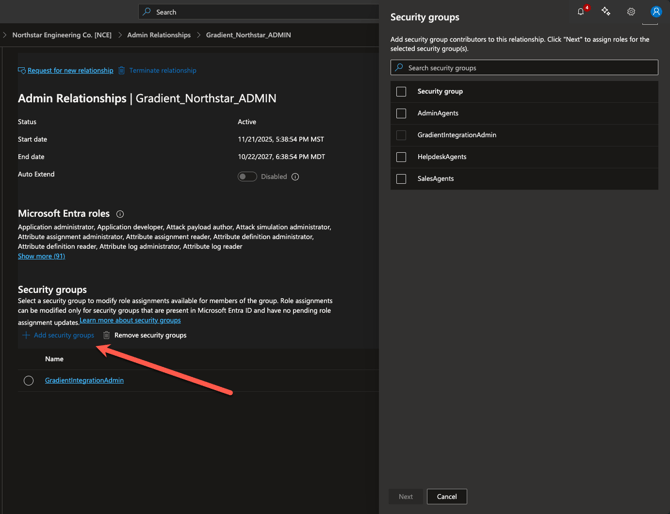Open the settings gear icon

coord(631,12)
